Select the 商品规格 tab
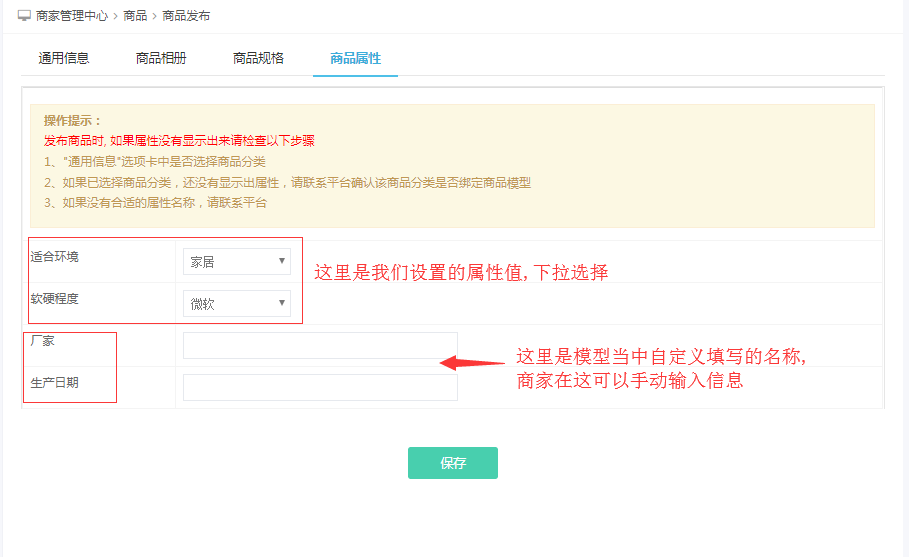This screenshot has width=909, height=557. 258,58
